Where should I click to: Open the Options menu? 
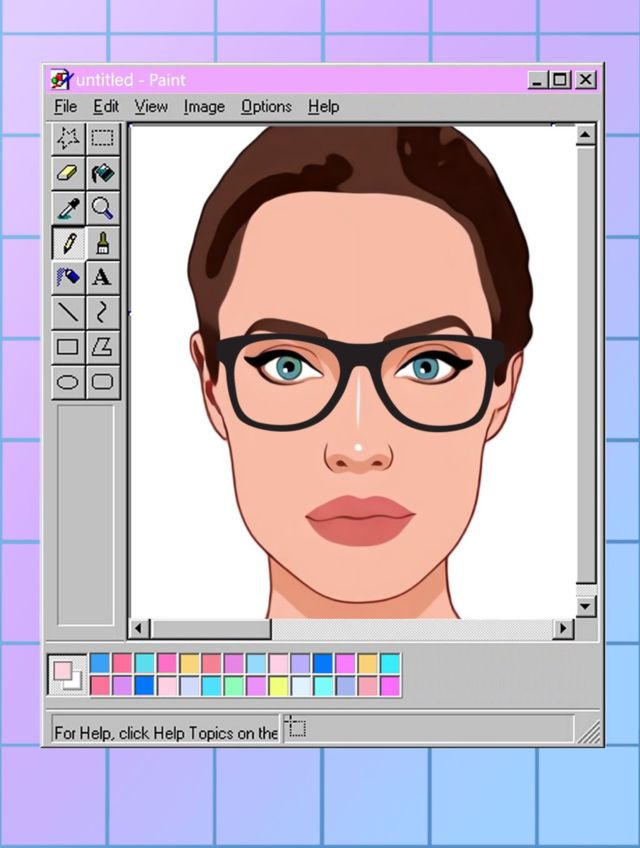[266, 106]
